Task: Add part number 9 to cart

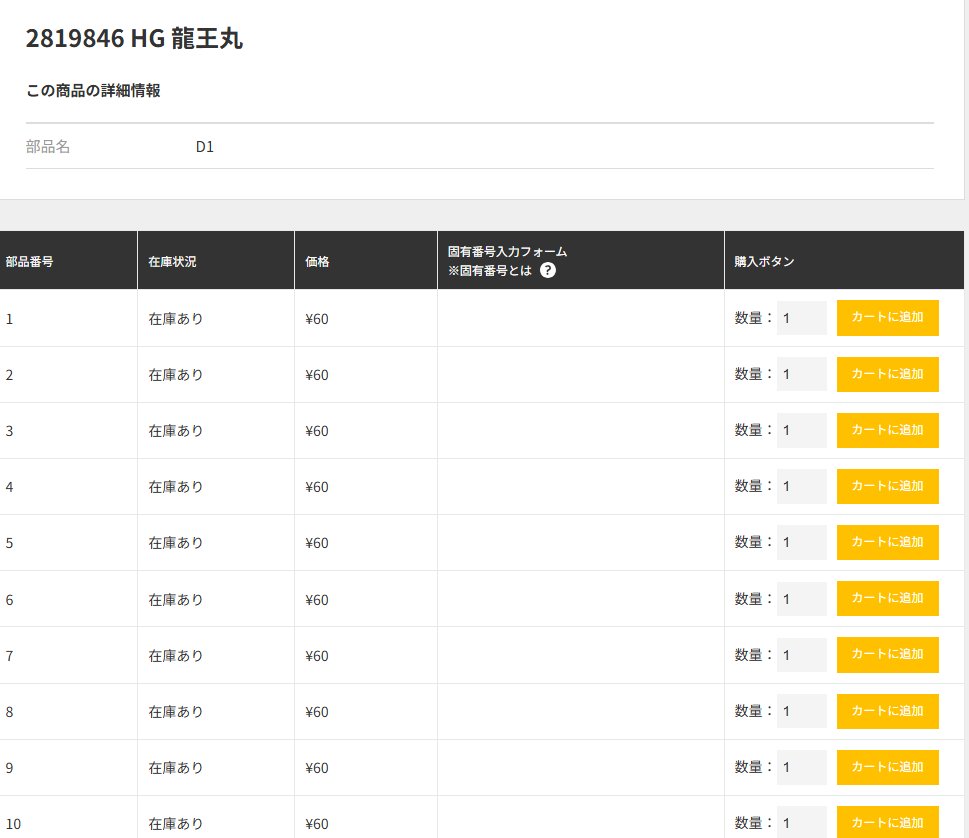Action: click(x=887, y=767)
